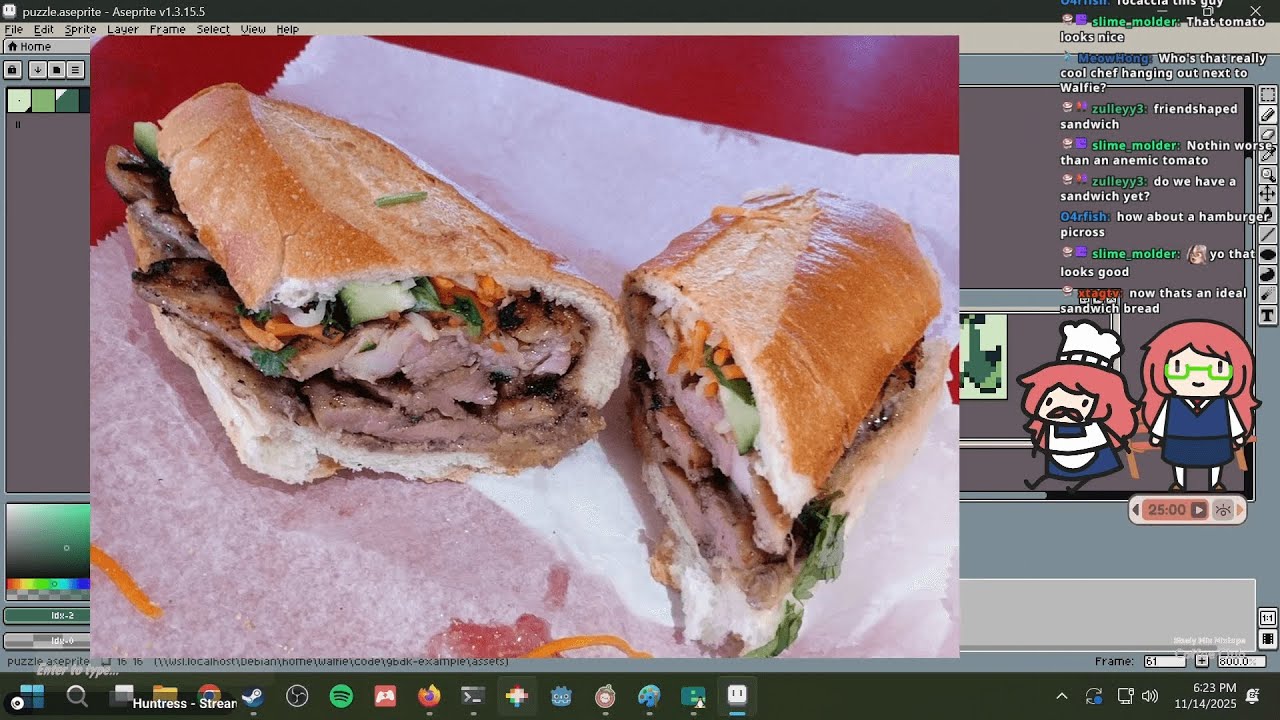Image resolution: width=1280 pixels, height=720 pixels.
Task: Click the plus button beside frame field
Action: coord(1202,661)
